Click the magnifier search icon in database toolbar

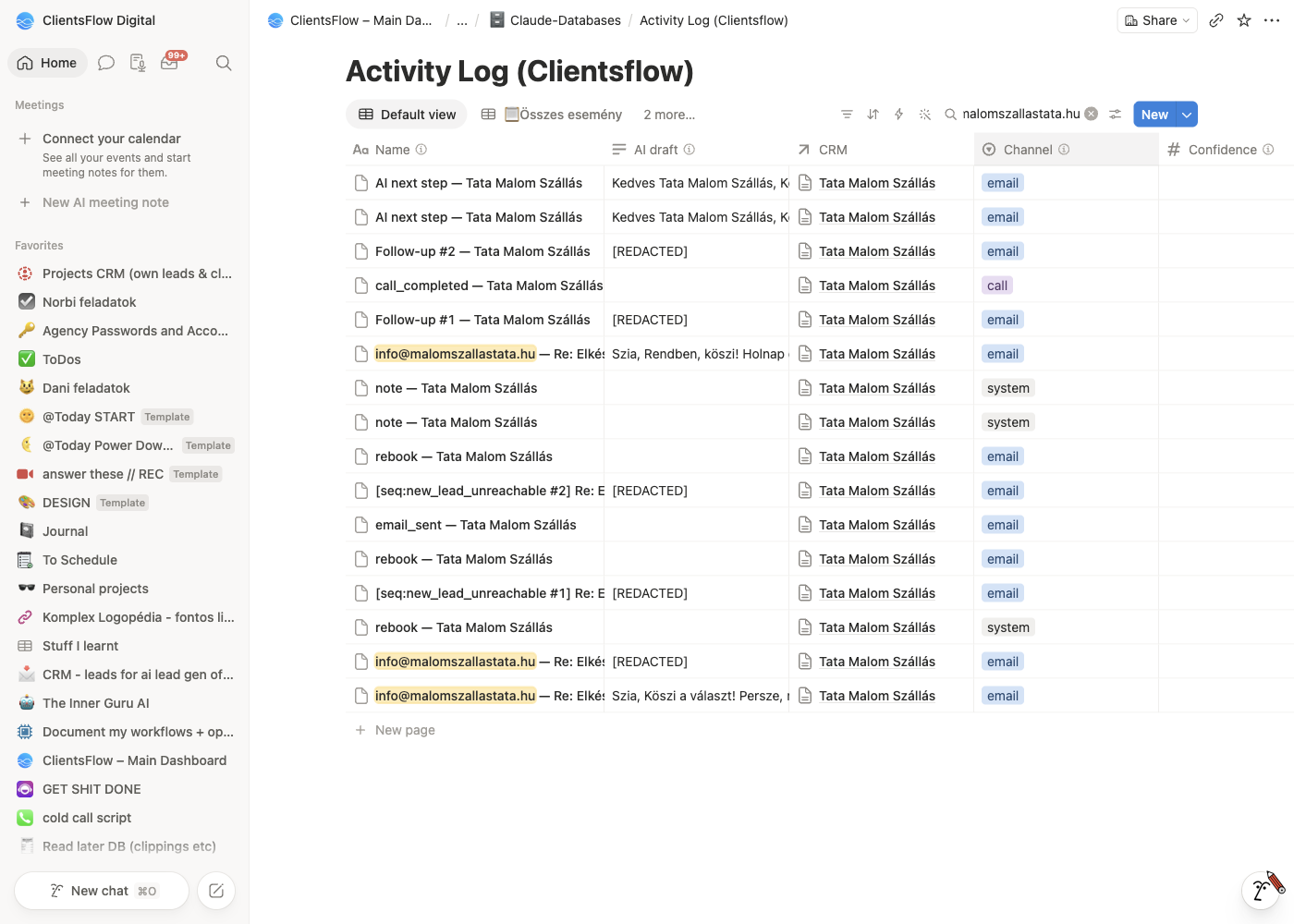(x=950, y=115)
